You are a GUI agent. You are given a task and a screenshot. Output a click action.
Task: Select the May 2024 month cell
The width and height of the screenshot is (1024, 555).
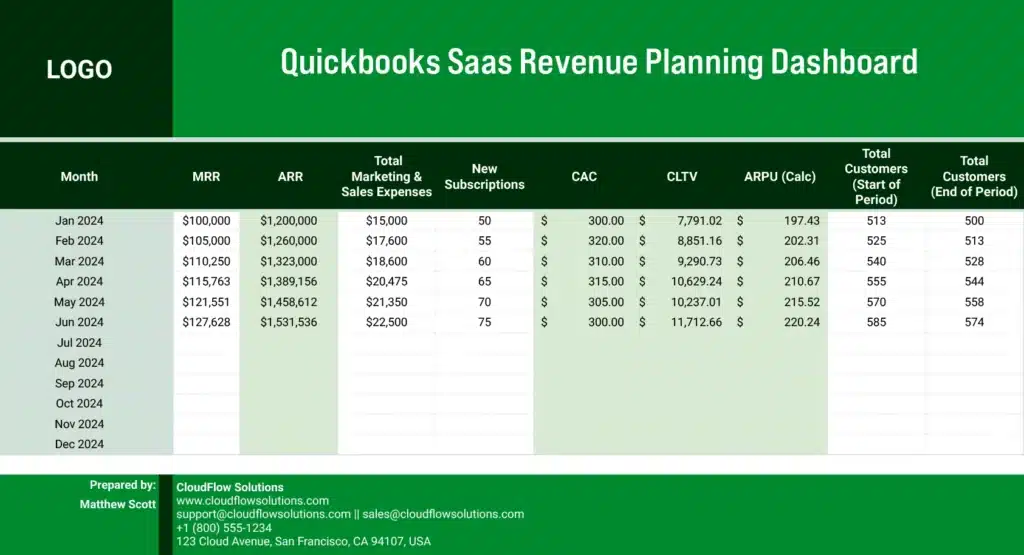[79, 302]
